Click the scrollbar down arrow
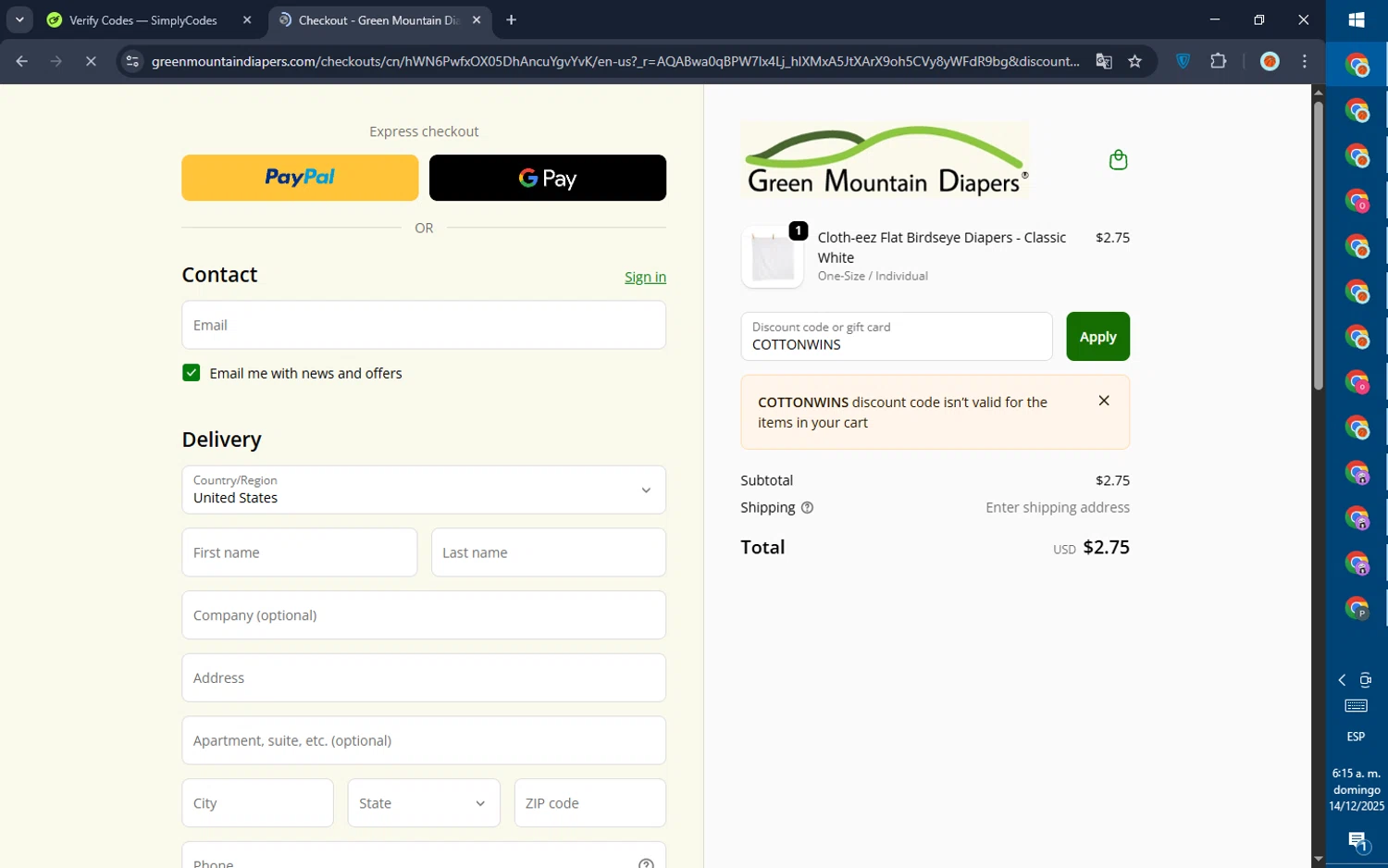Viewport: 1388px width, 868px height. click(x=1318, y=859)
